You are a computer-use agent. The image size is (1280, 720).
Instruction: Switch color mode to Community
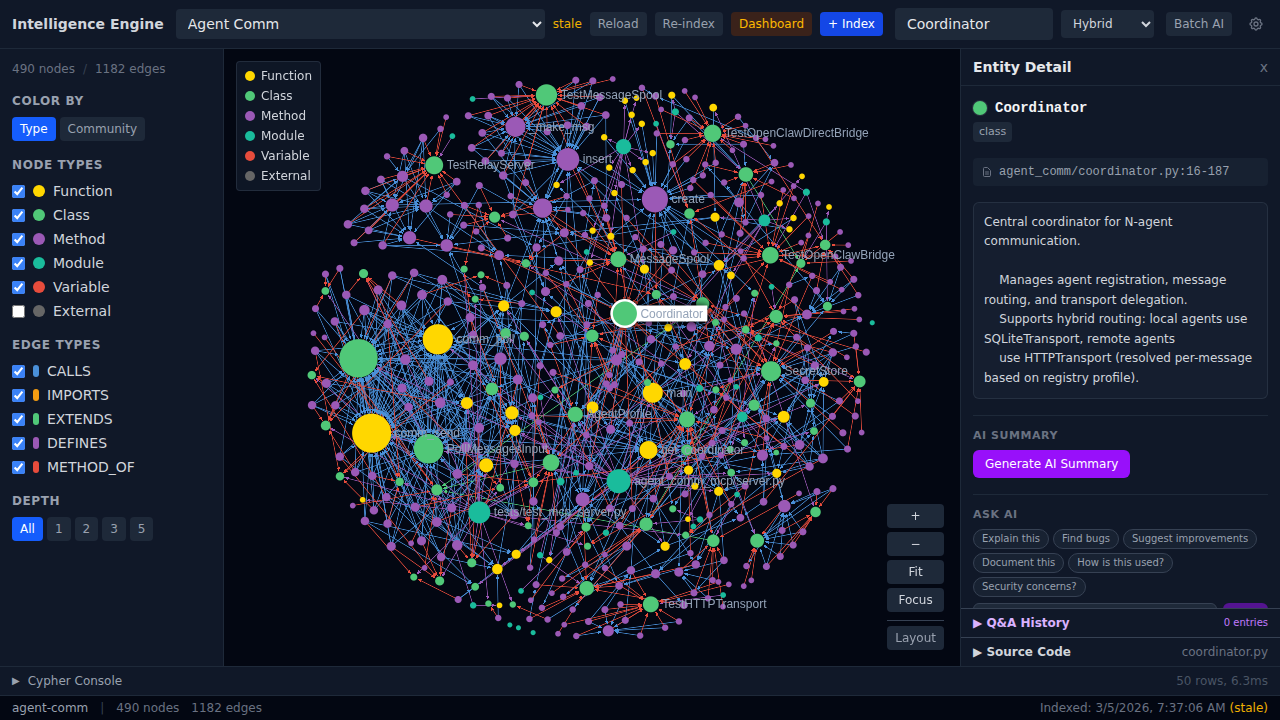click(102, 129)
